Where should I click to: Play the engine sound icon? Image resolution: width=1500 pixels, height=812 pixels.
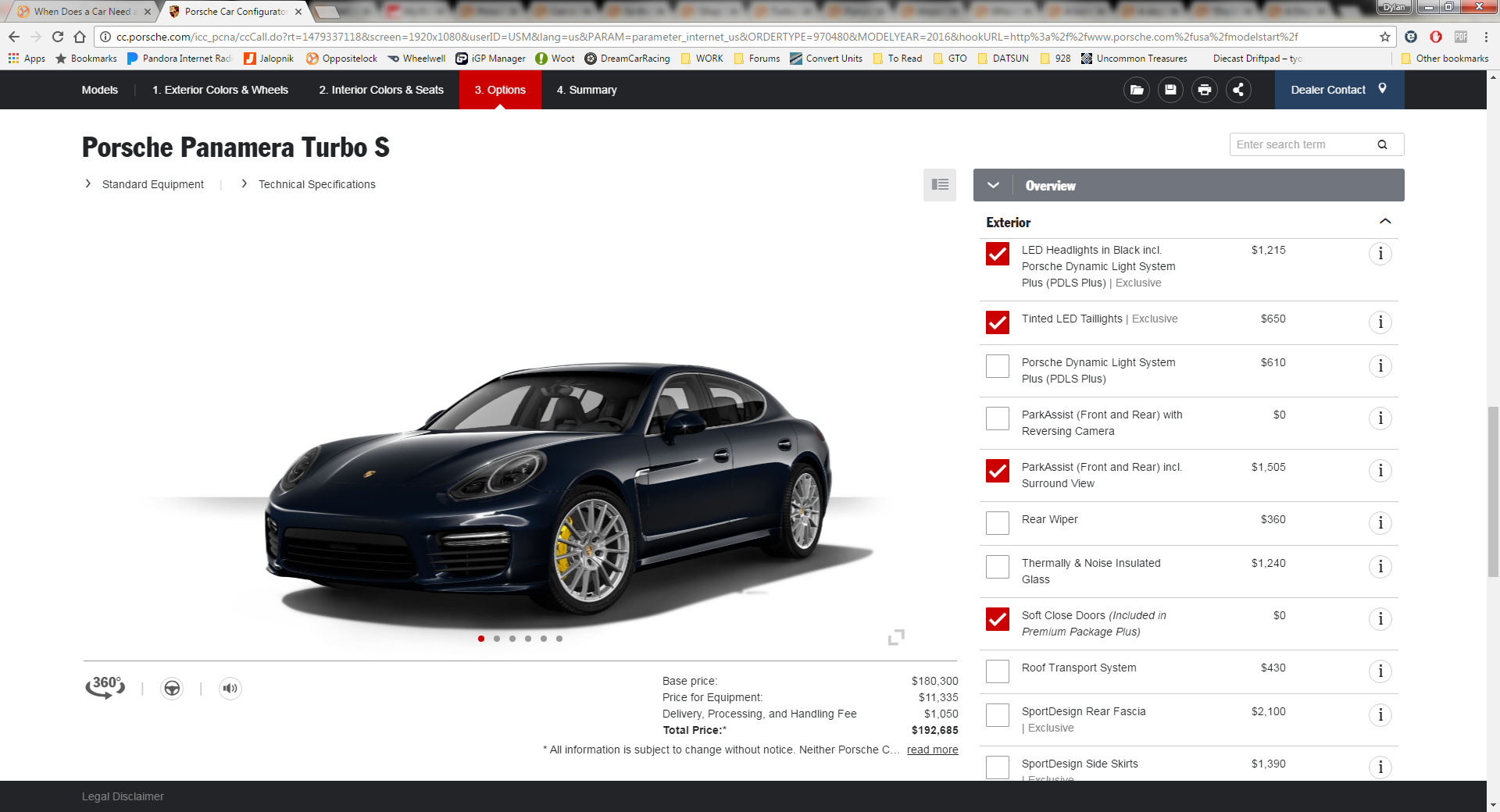(230, 688)
